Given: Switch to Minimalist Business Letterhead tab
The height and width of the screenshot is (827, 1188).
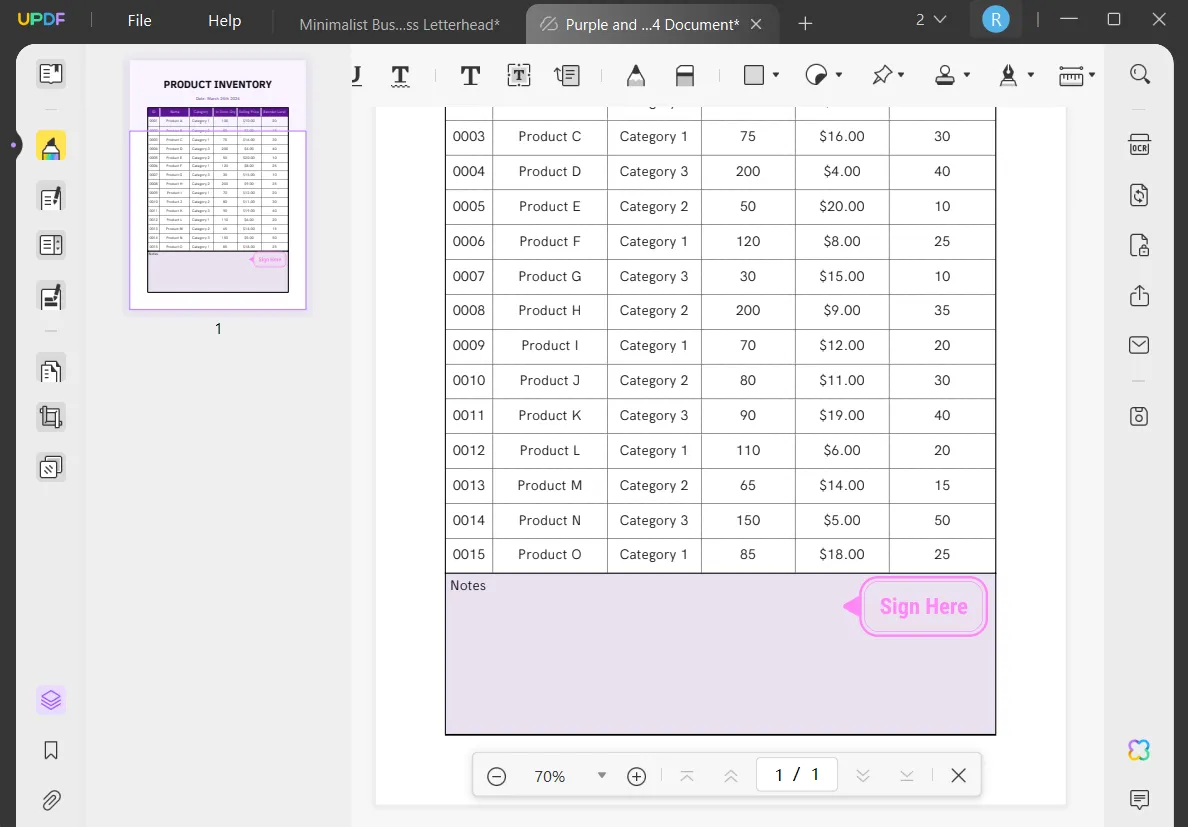Looking at the screenshot, I should click(399, 24).
